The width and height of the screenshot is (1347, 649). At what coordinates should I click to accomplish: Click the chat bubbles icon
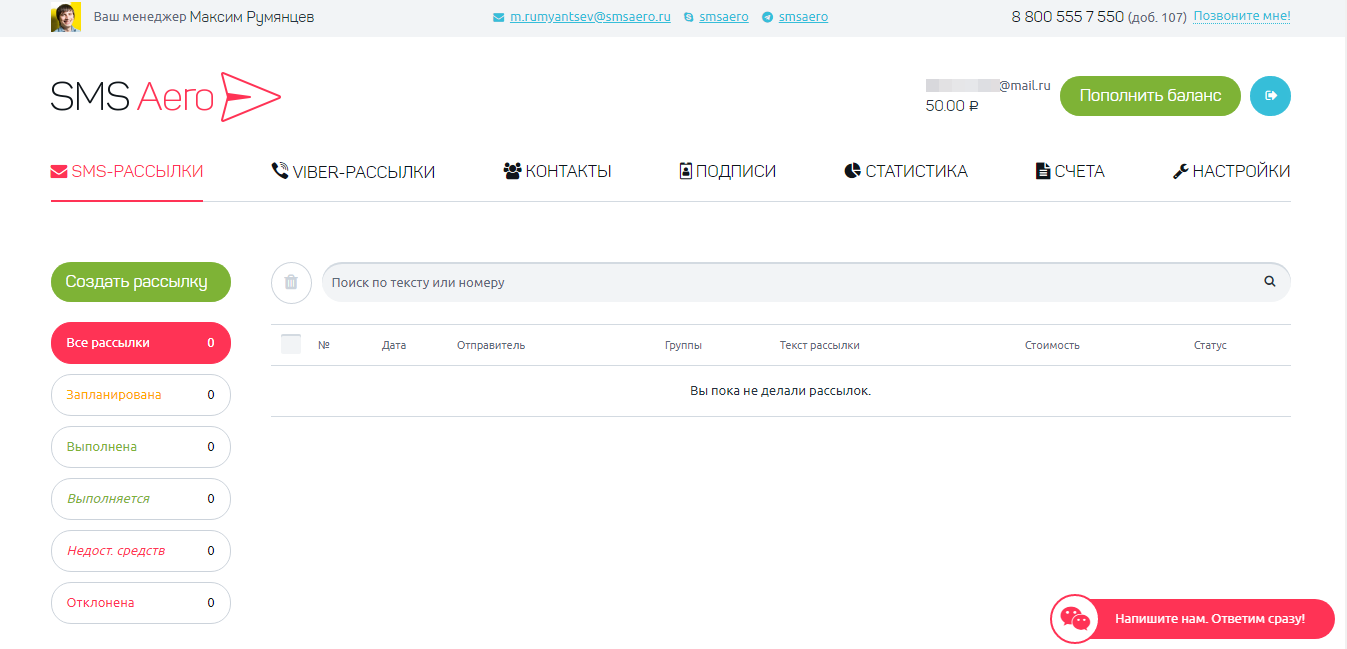tap(1075, 619)
